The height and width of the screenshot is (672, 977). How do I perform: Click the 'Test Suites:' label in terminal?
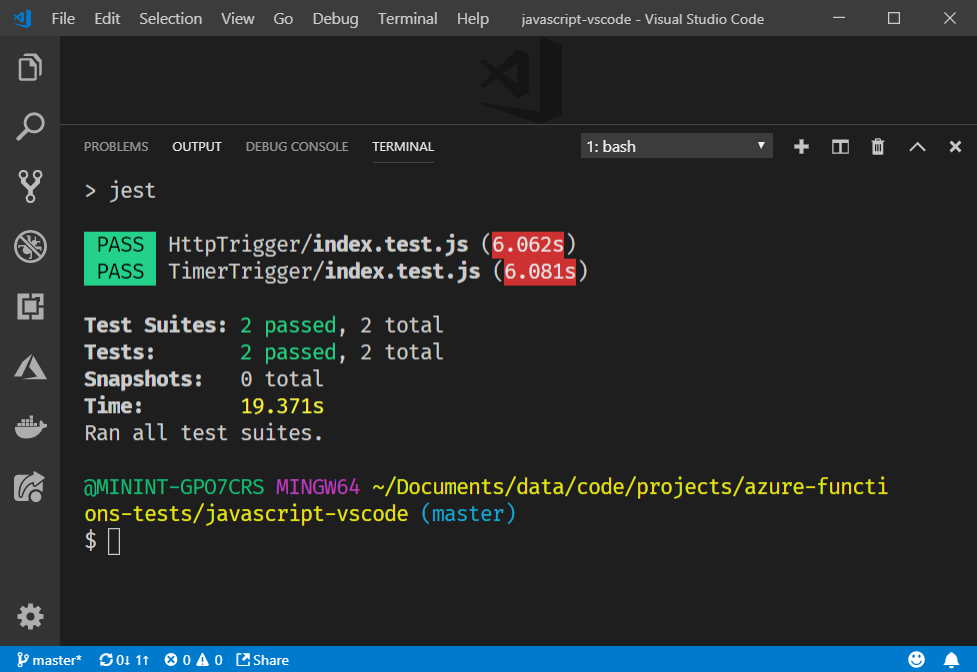(x=156, y=325)
